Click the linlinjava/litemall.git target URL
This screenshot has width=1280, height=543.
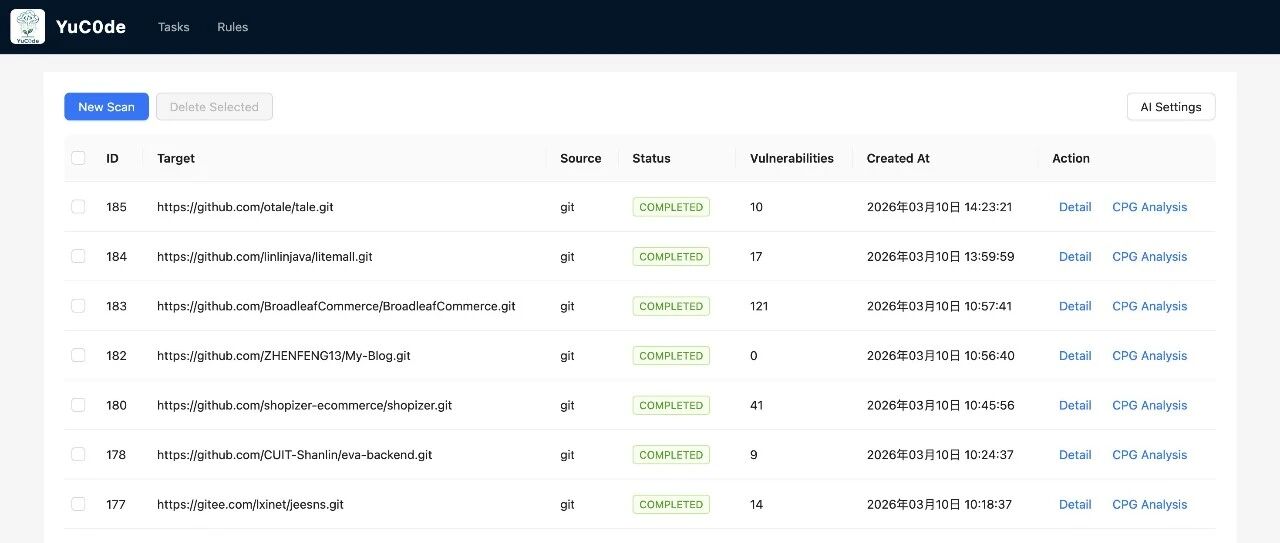265,257
